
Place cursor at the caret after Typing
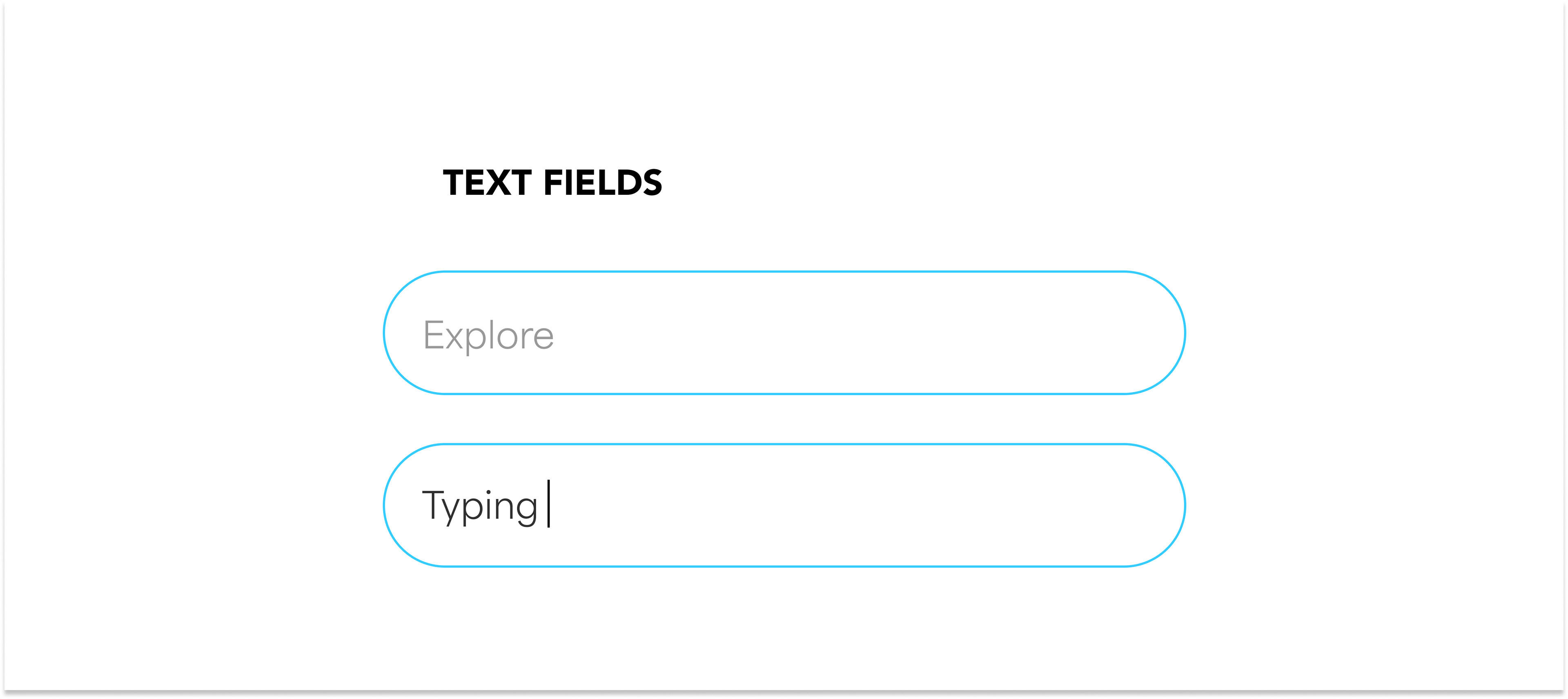pyautogui.click(x=548, y=503)
